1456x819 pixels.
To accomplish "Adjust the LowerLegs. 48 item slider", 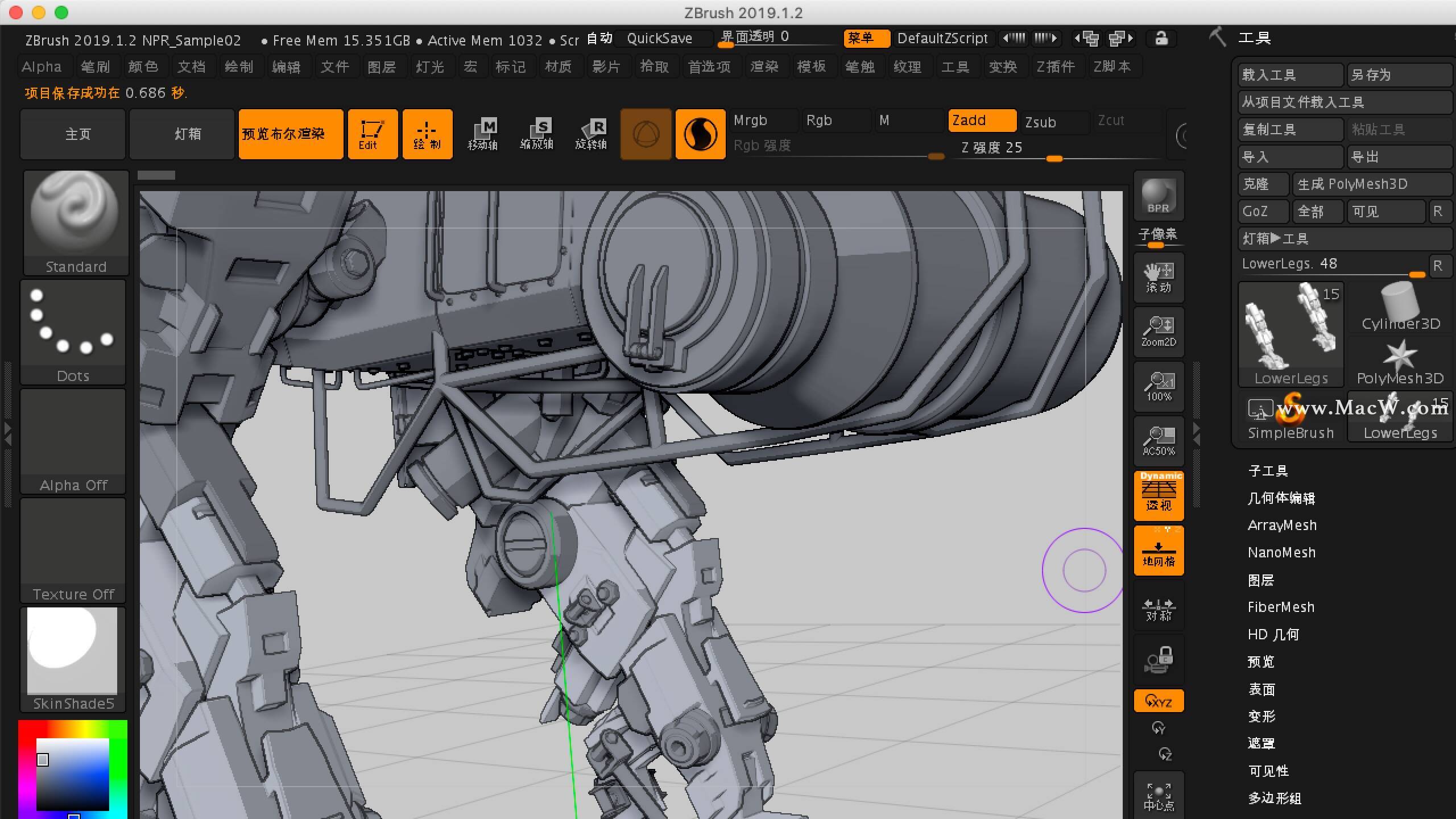I will pyautogui.click(x=1333, y=266).
